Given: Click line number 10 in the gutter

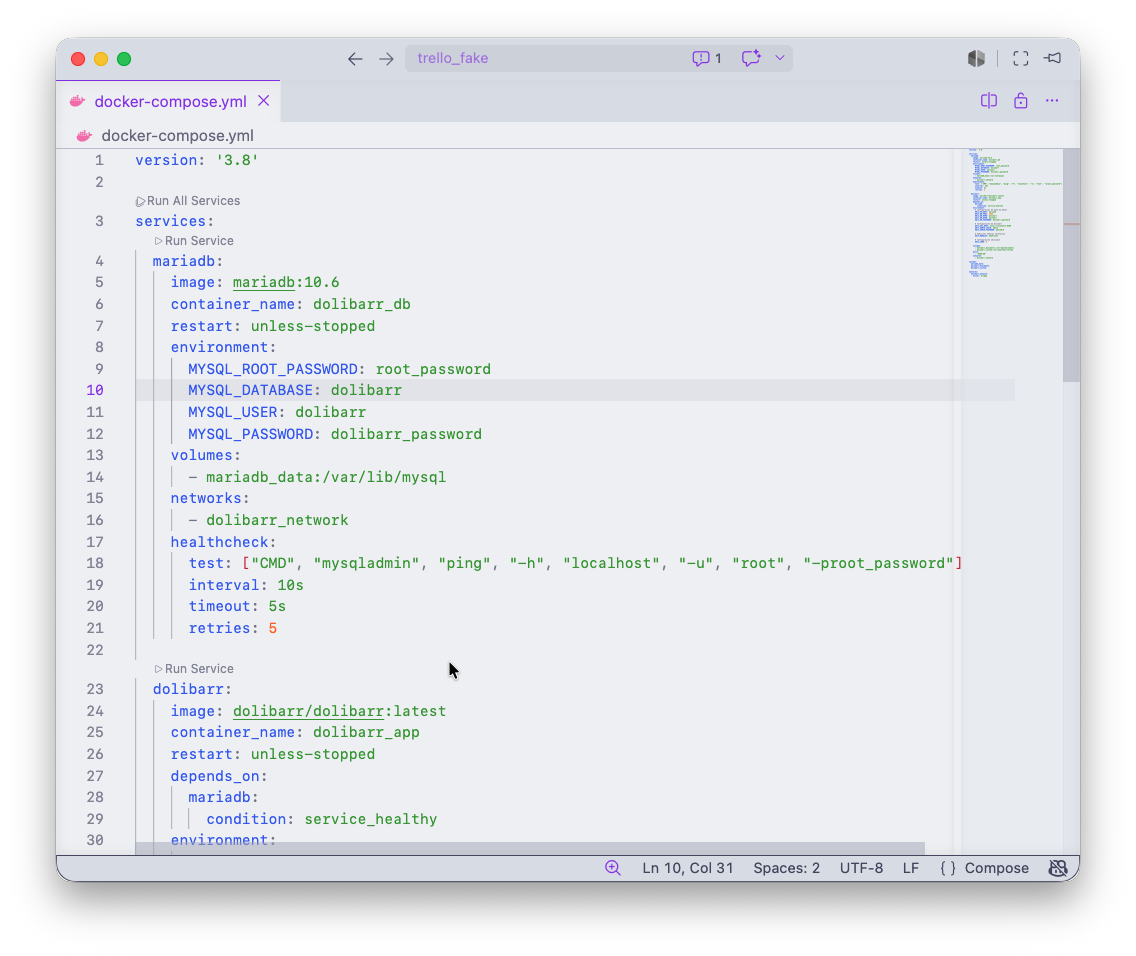Looking at the screenshot, I should click(x=95, y=390).
